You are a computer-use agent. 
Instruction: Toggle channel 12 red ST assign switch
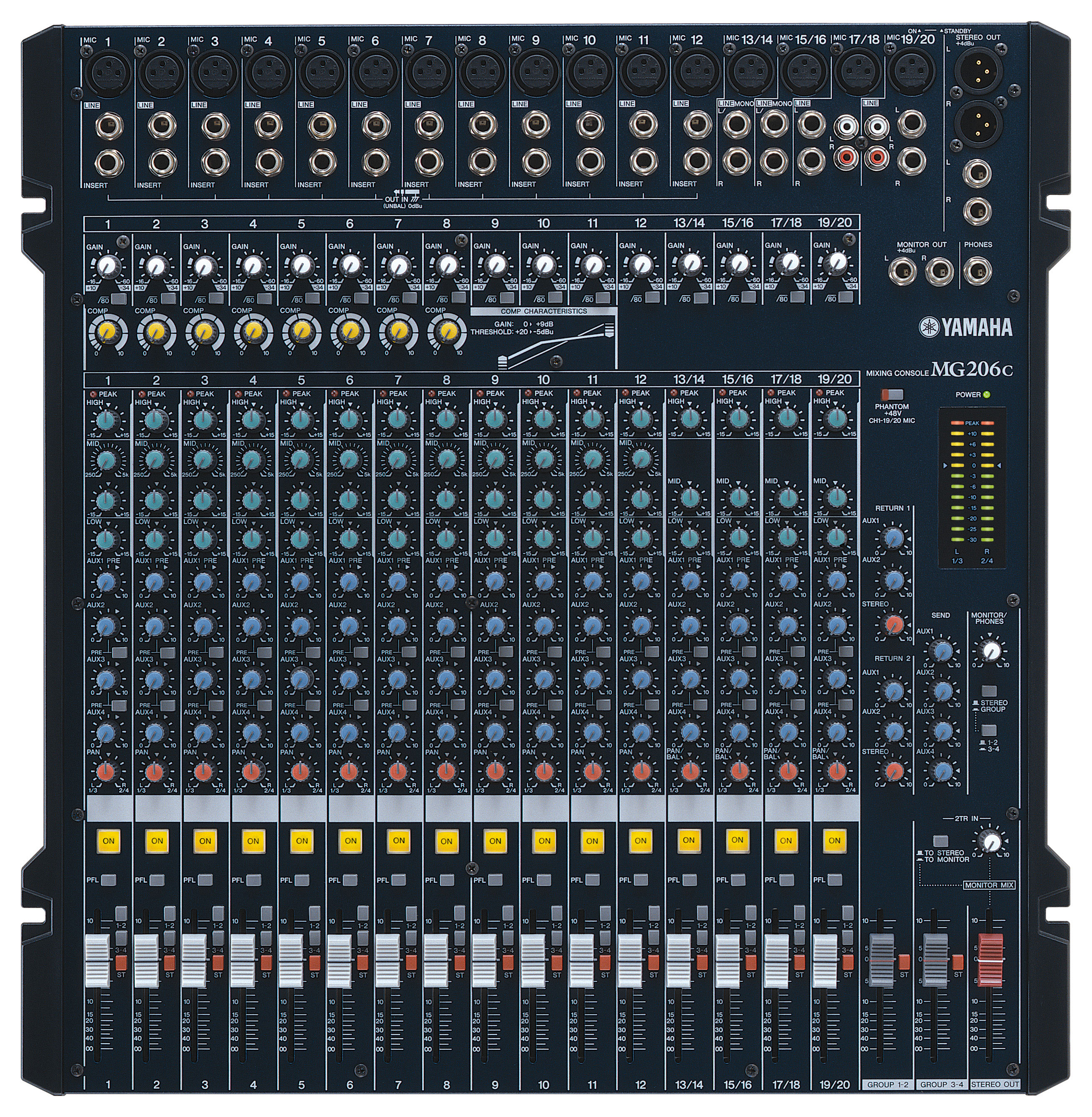coord(654,962)
